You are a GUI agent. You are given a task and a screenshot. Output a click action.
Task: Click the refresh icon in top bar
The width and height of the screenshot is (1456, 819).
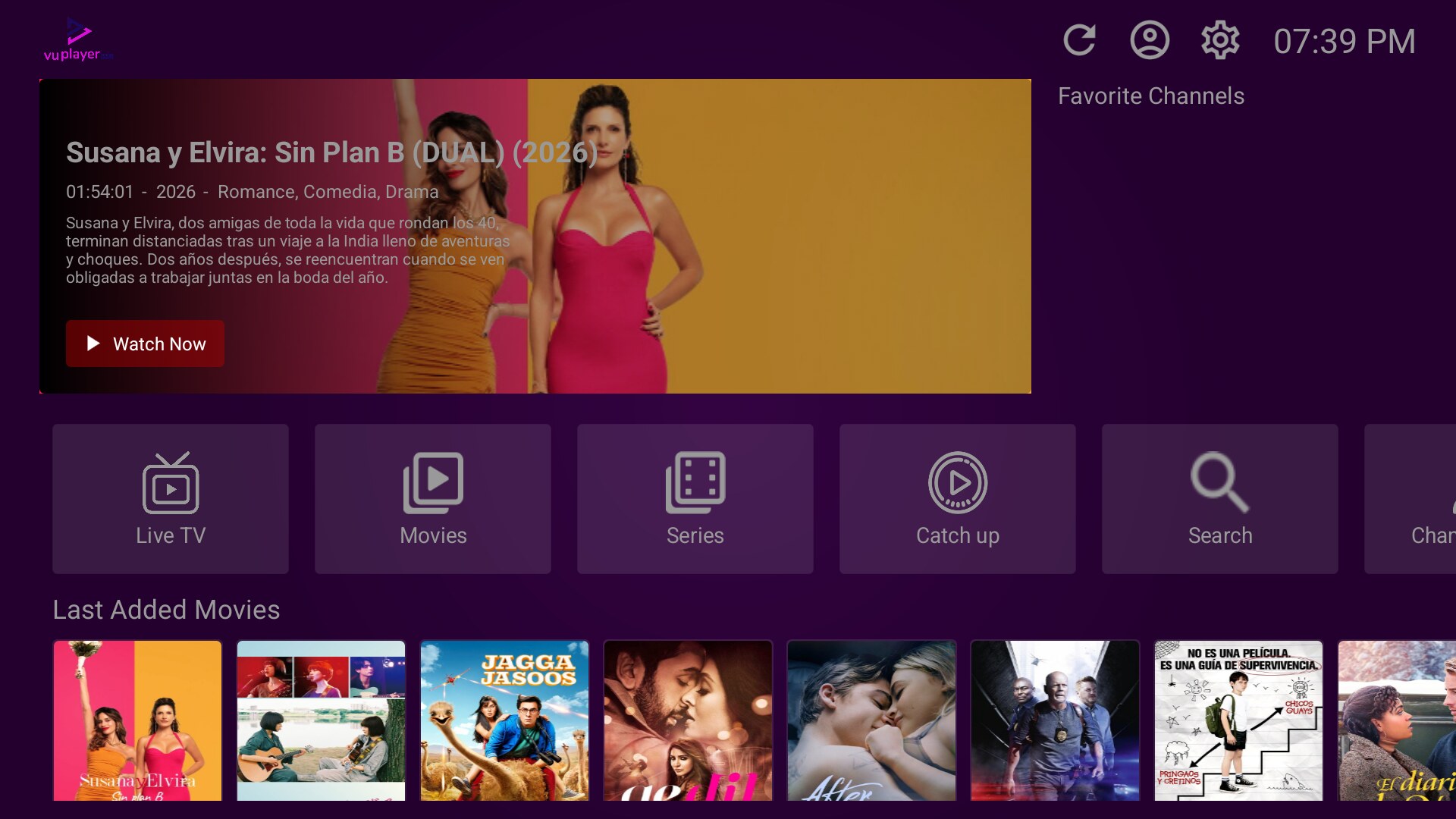pos(1079,40)
